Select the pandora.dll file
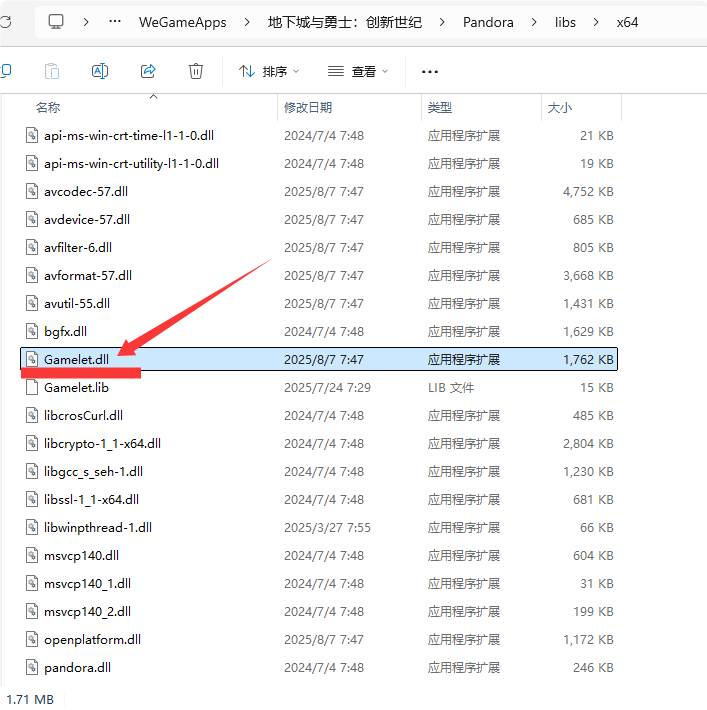707x710 pixels. point(77,668)
